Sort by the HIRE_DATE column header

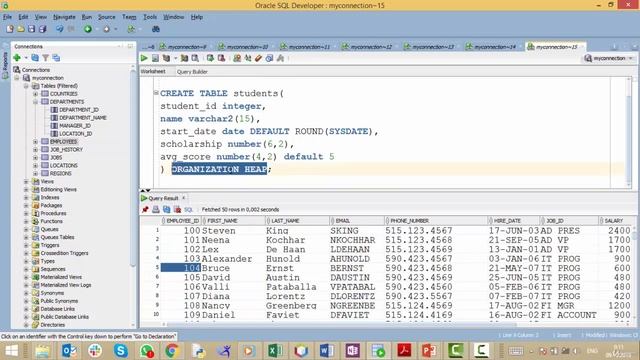pos(513,221)
